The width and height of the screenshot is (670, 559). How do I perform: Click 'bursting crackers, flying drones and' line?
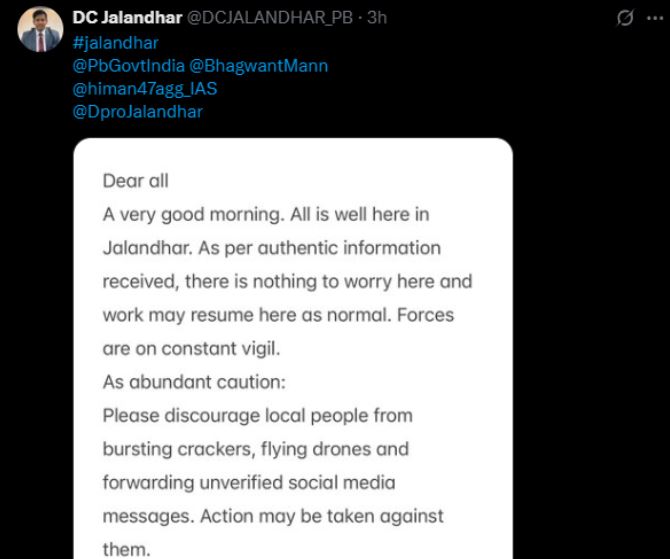coord(256,449)
